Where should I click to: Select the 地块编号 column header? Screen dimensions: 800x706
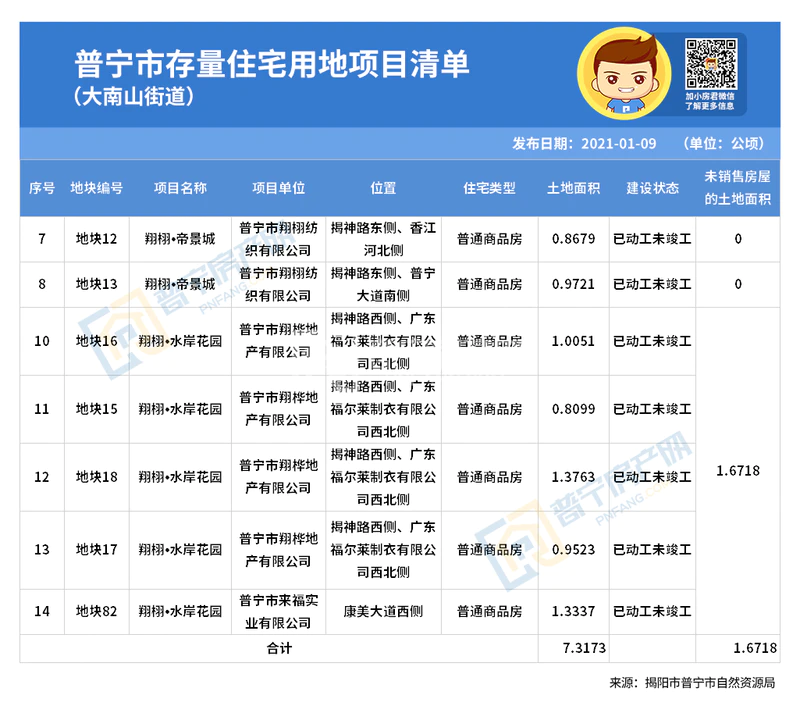point(97,188)
